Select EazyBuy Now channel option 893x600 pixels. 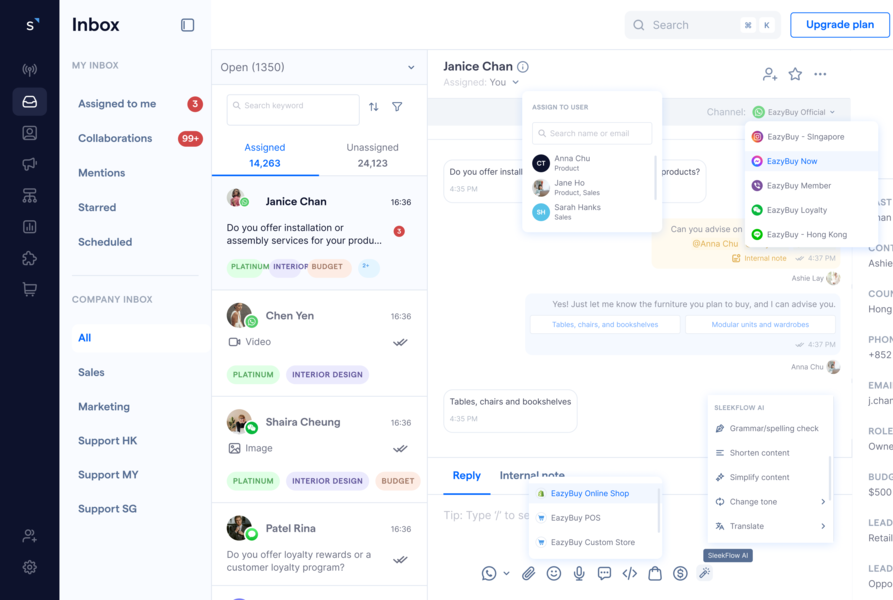click(811, 161)
